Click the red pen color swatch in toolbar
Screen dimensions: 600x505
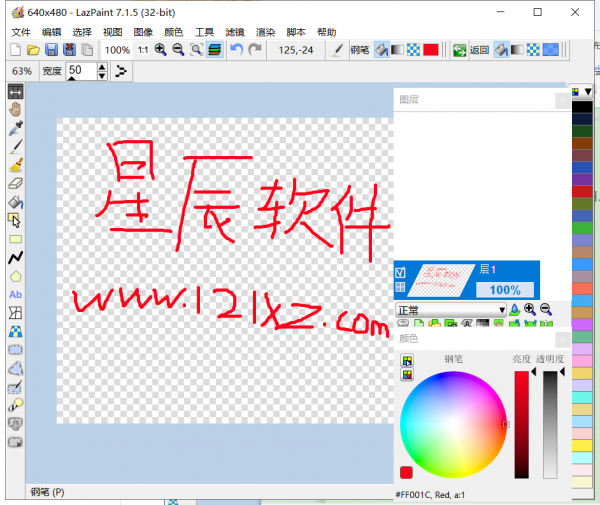pyautogui.click(x=431, y=50)
